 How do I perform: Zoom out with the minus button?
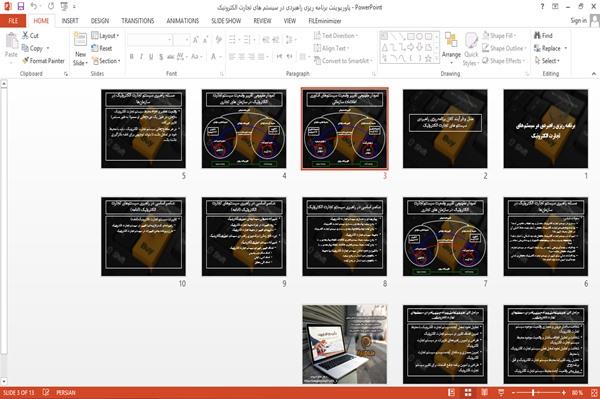513,392
